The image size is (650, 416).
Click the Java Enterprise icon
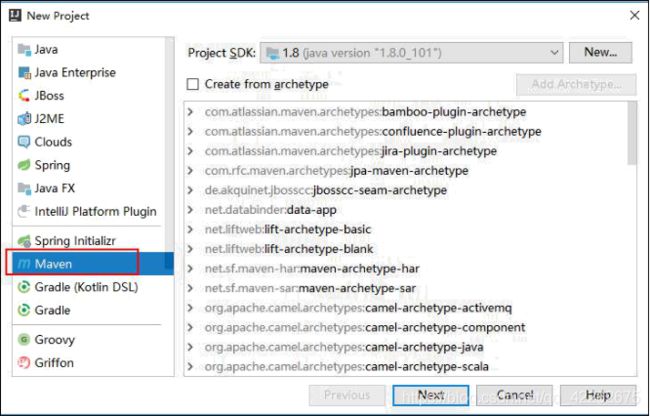point(24,73)
